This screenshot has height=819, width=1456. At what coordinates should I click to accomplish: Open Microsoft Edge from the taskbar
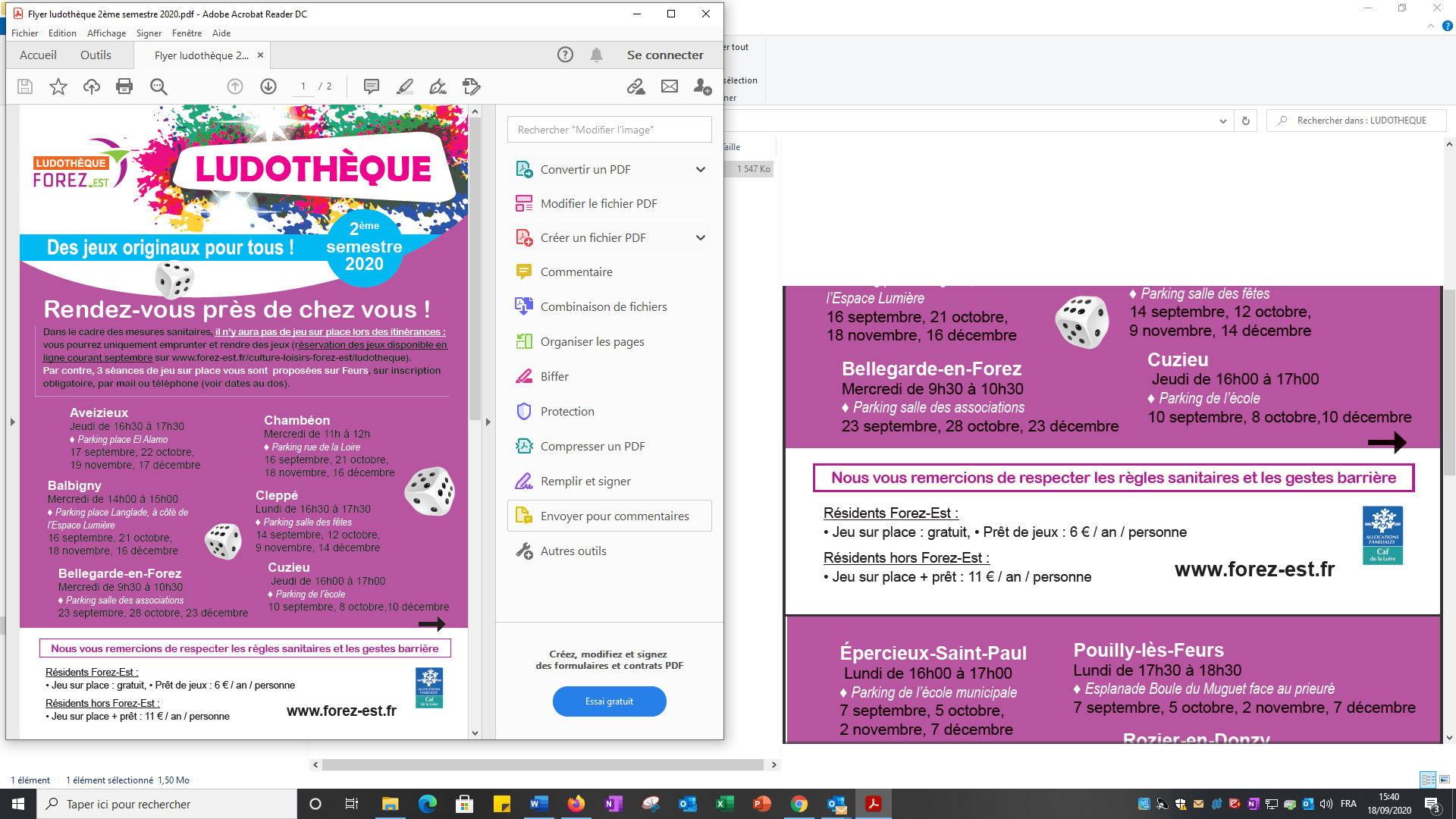pyautogui.click(x=427, y=804)
